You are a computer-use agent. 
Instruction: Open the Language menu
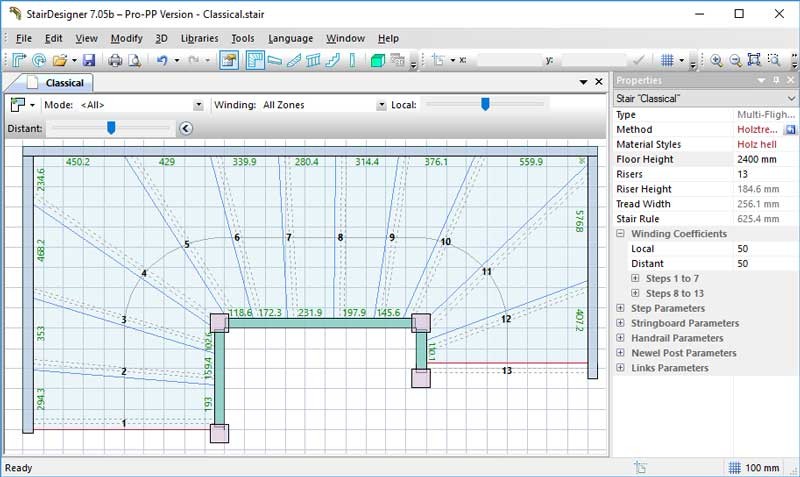click(290, 38)
